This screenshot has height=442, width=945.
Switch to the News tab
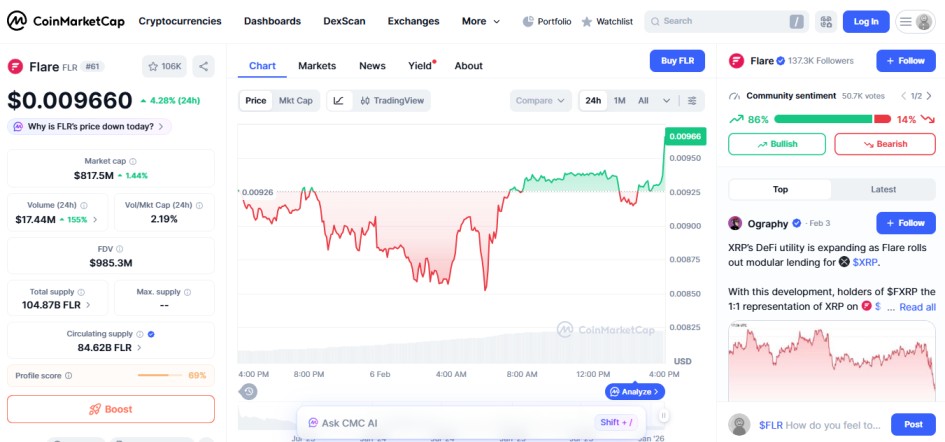[372, 66]
